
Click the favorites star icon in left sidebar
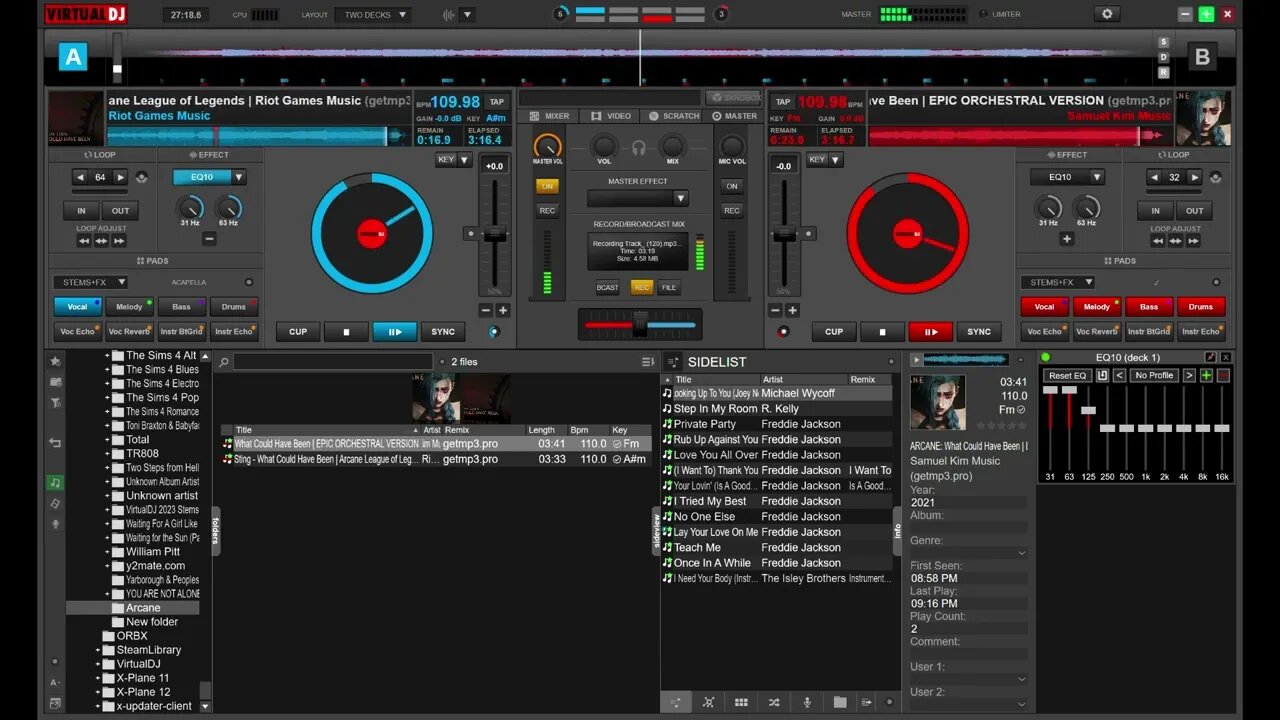tap(55, 361)
